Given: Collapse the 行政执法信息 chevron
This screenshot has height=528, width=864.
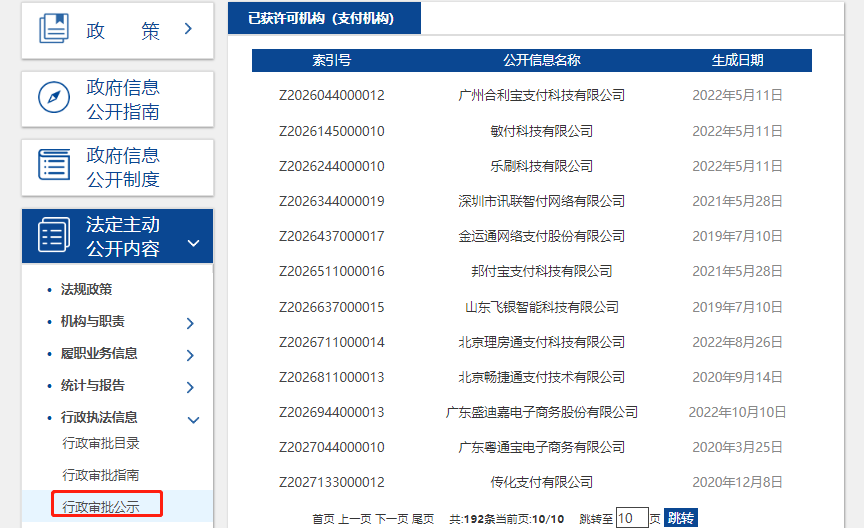Looking at the screenshot, I should (193, 420).
